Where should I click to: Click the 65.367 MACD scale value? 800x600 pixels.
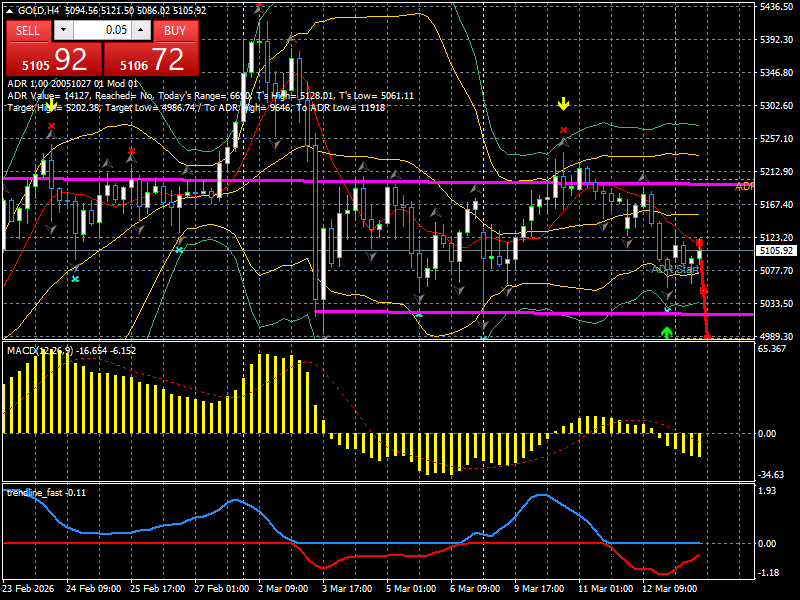click(x=772, y=349)
